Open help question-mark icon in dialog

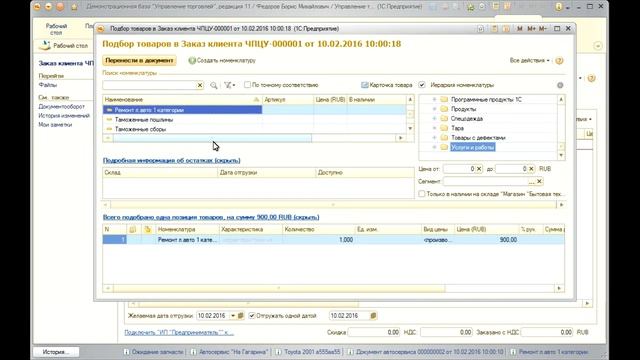[x=559, y=61]
